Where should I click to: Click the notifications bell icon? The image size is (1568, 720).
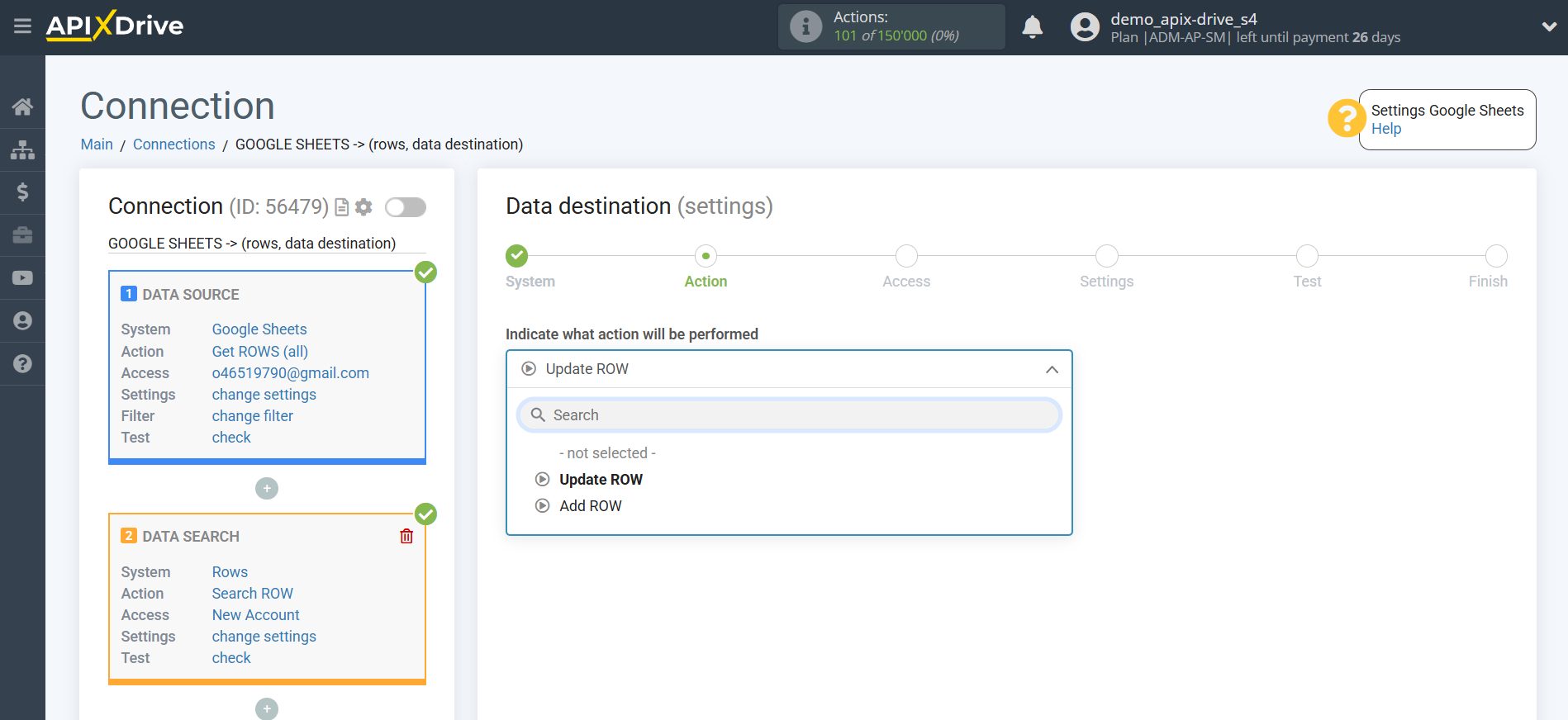tap(1032, 27)
